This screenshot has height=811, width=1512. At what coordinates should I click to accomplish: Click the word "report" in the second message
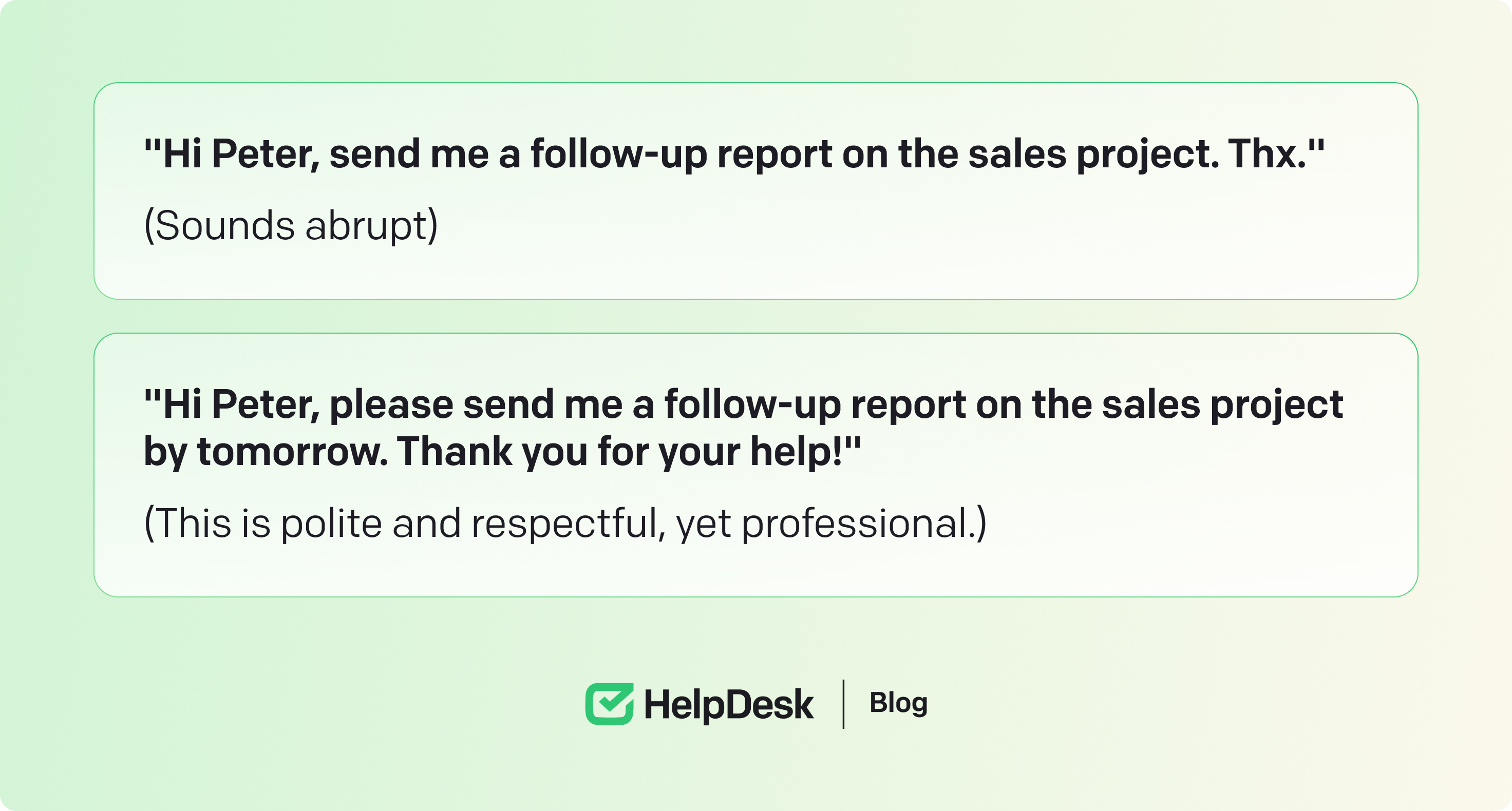[908, 405]
